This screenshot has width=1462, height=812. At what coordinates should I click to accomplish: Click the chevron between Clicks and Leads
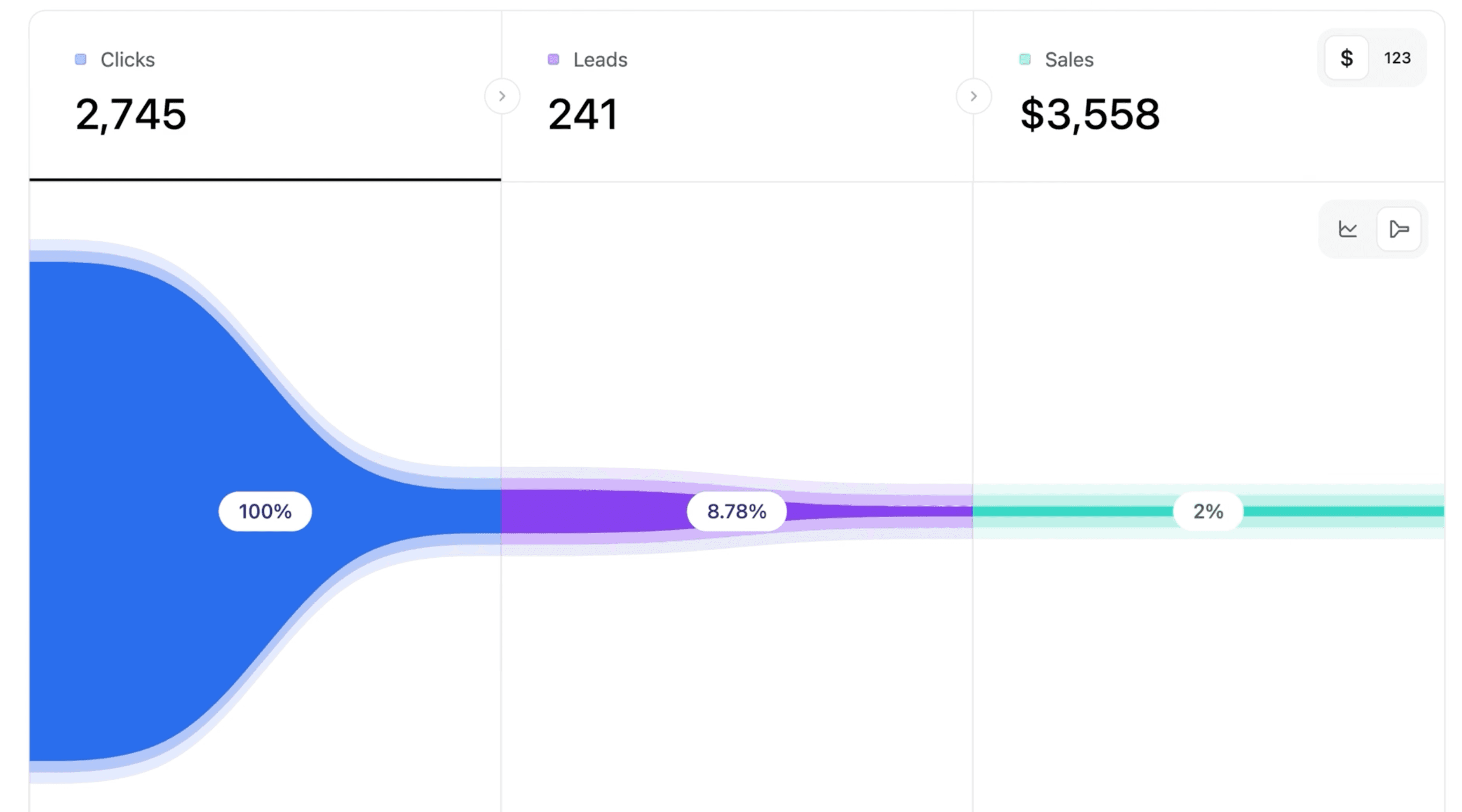click(501, 97)
